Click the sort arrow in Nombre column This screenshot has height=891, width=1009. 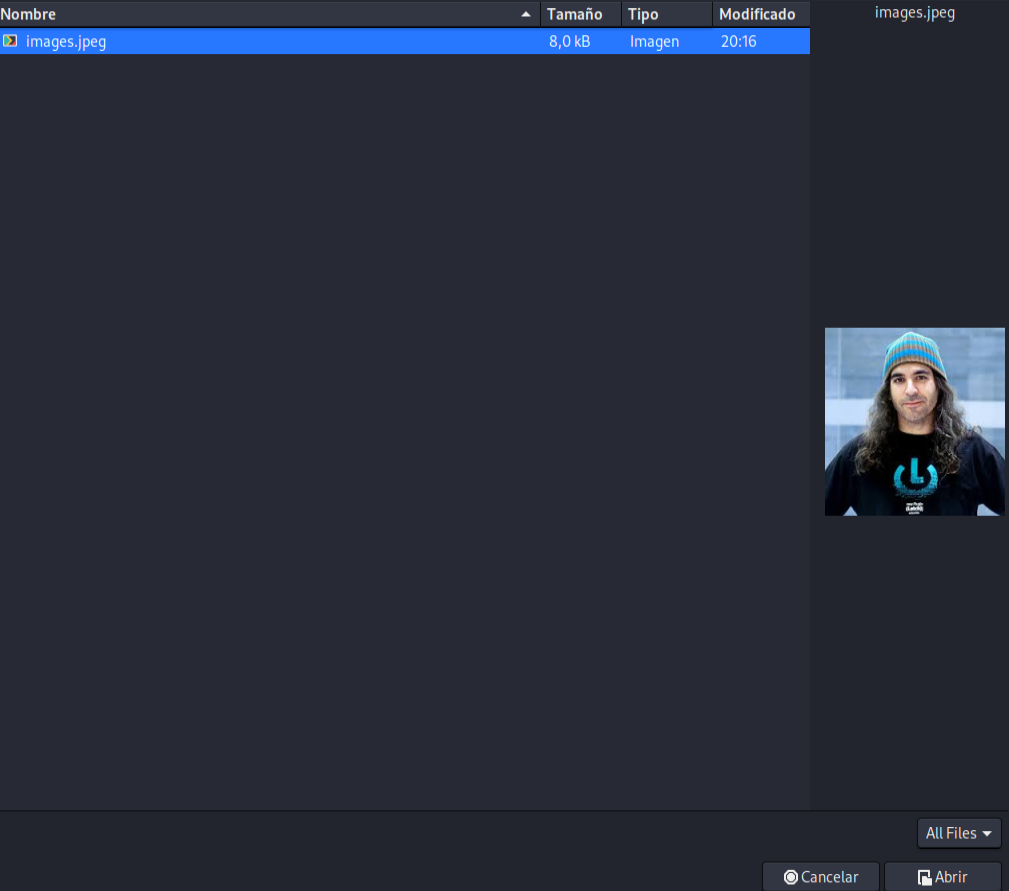pos(526,14)
